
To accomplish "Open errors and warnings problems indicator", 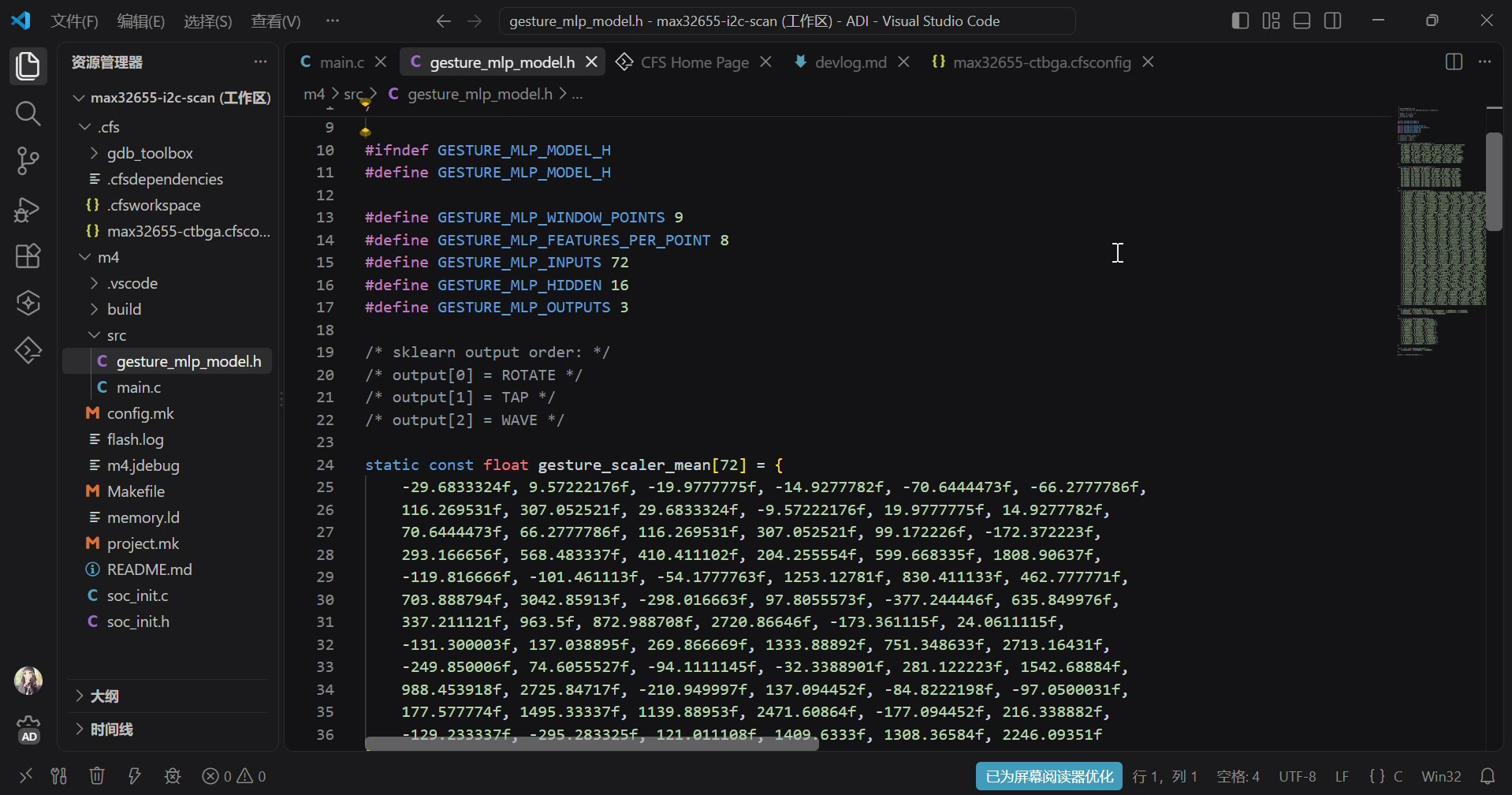I will (x=234, y=776).
